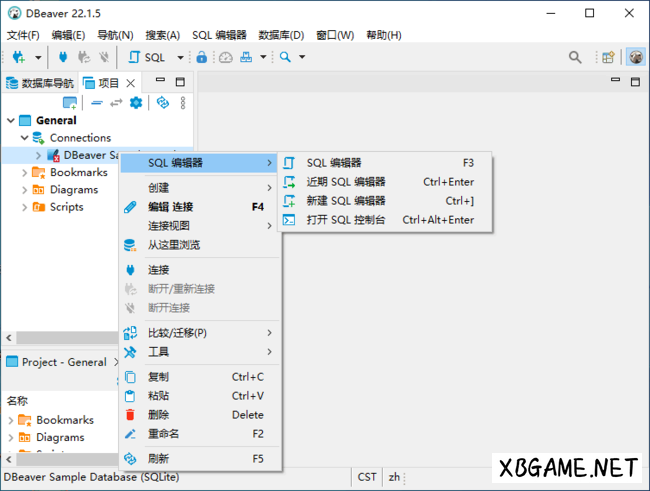Collapse the Connections tree node

click(x=25, y=137)
